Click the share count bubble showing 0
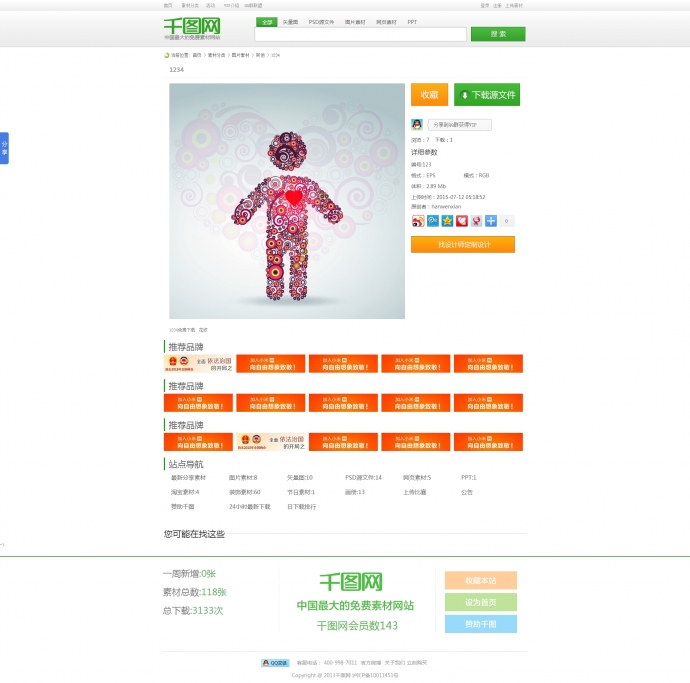 pyautogui.click(x=506, y=221)
